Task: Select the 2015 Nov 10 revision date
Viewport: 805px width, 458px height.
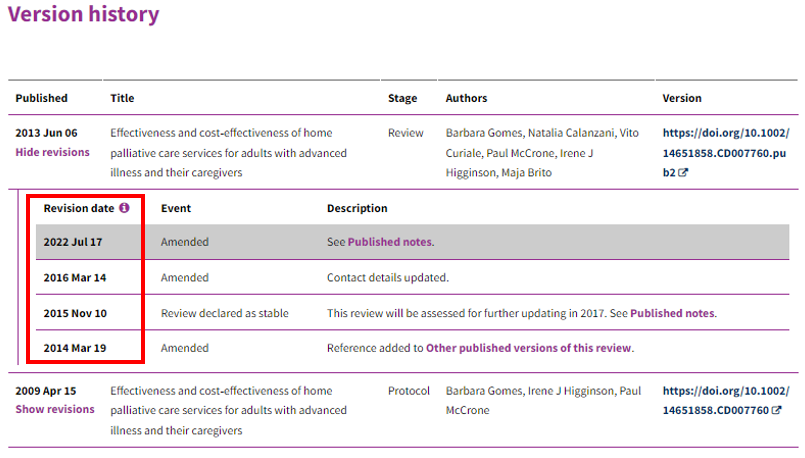Action: (75, 313)
